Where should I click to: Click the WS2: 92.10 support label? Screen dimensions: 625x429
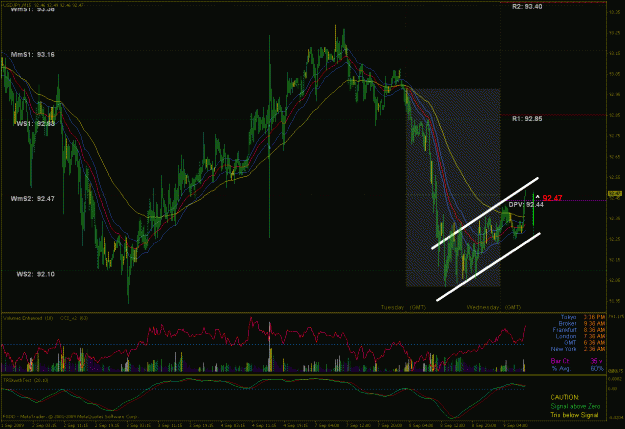35,274
